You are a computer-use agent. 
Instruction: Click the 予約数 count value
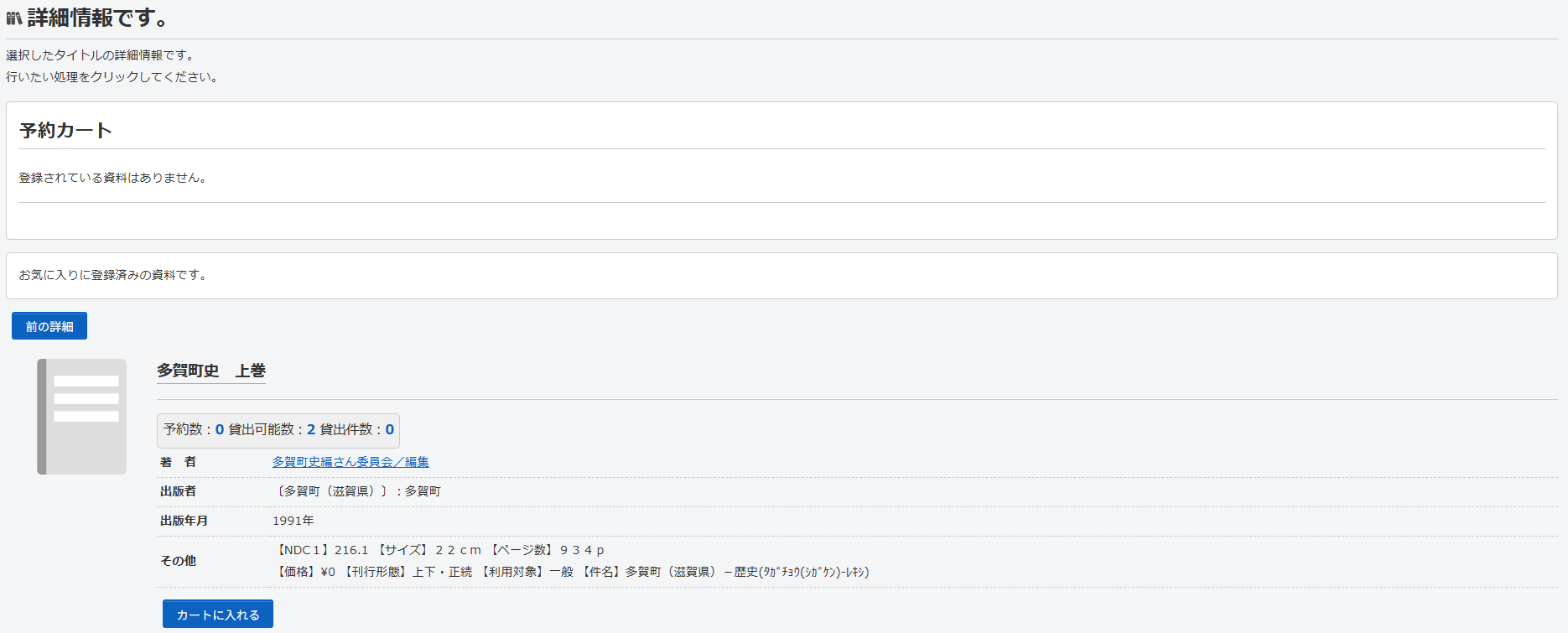tap(220, 429)
